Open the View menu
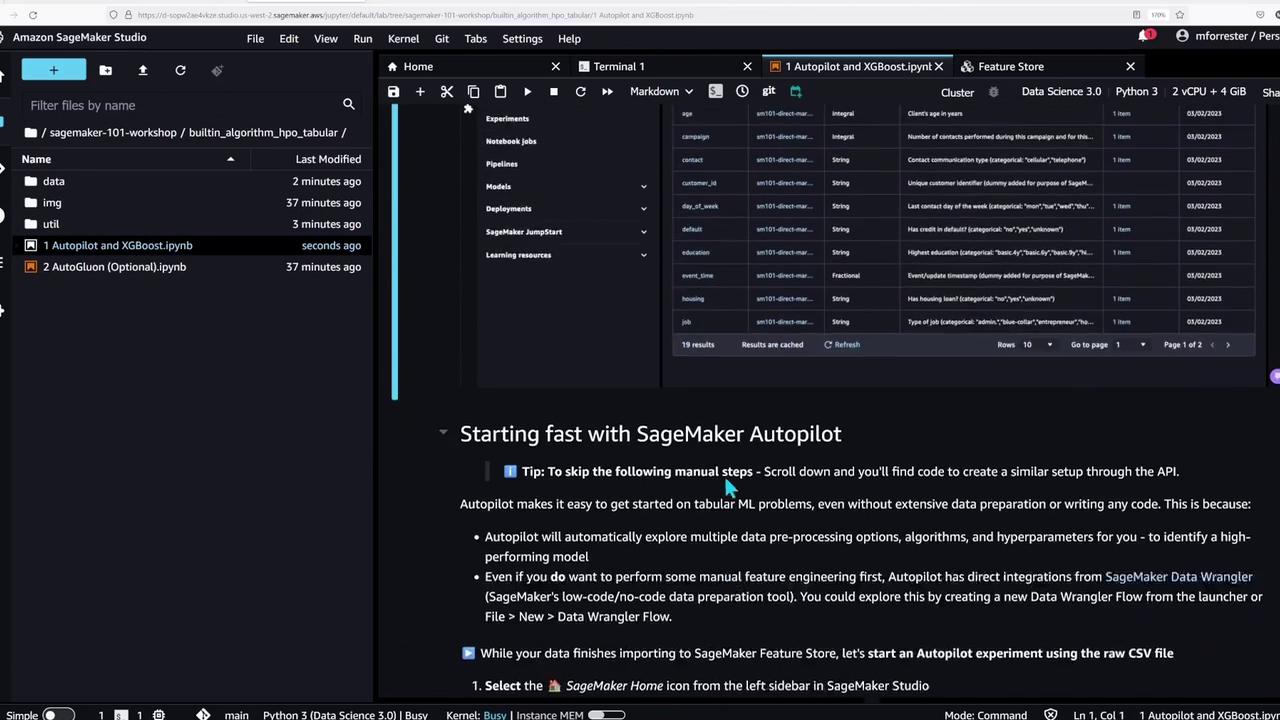This screenshot has width=1280, height=720. (x=326, y=39)
